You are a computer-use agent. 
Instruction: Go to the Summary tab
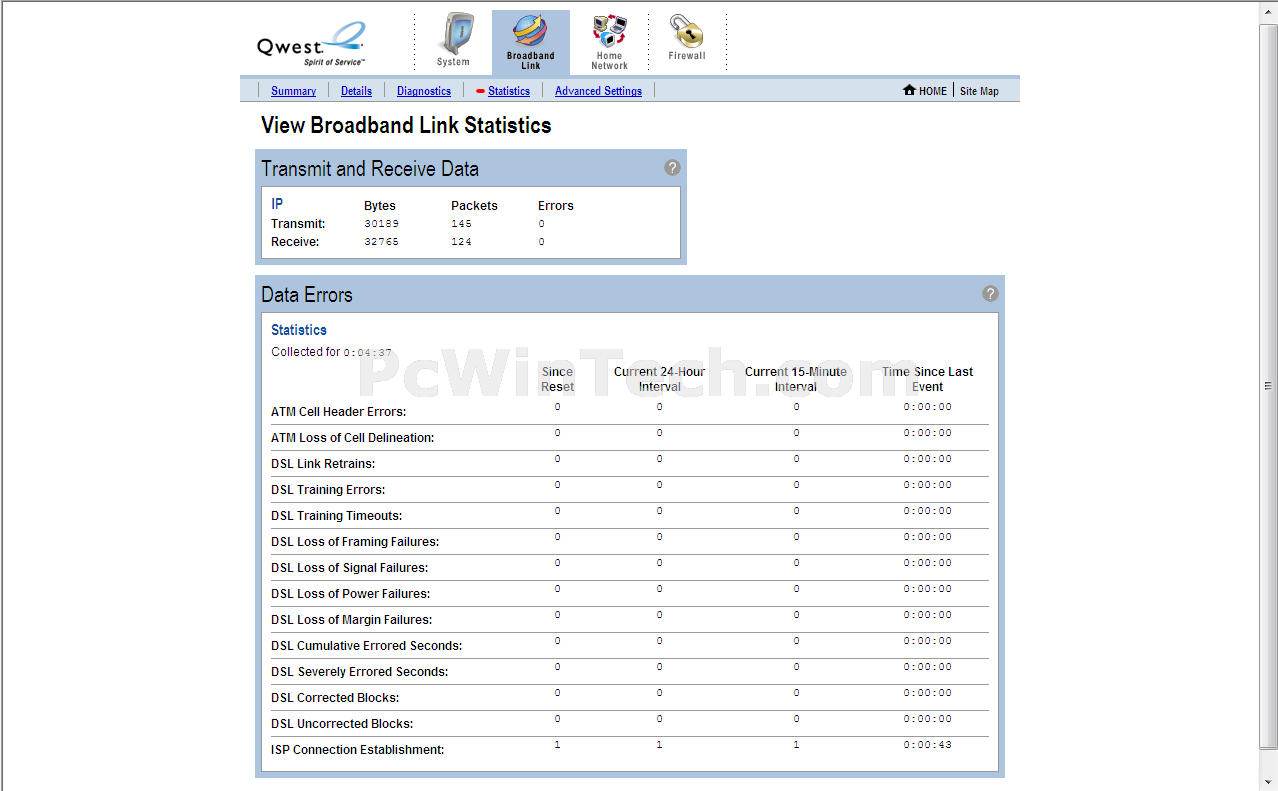[x=293, y=91]
